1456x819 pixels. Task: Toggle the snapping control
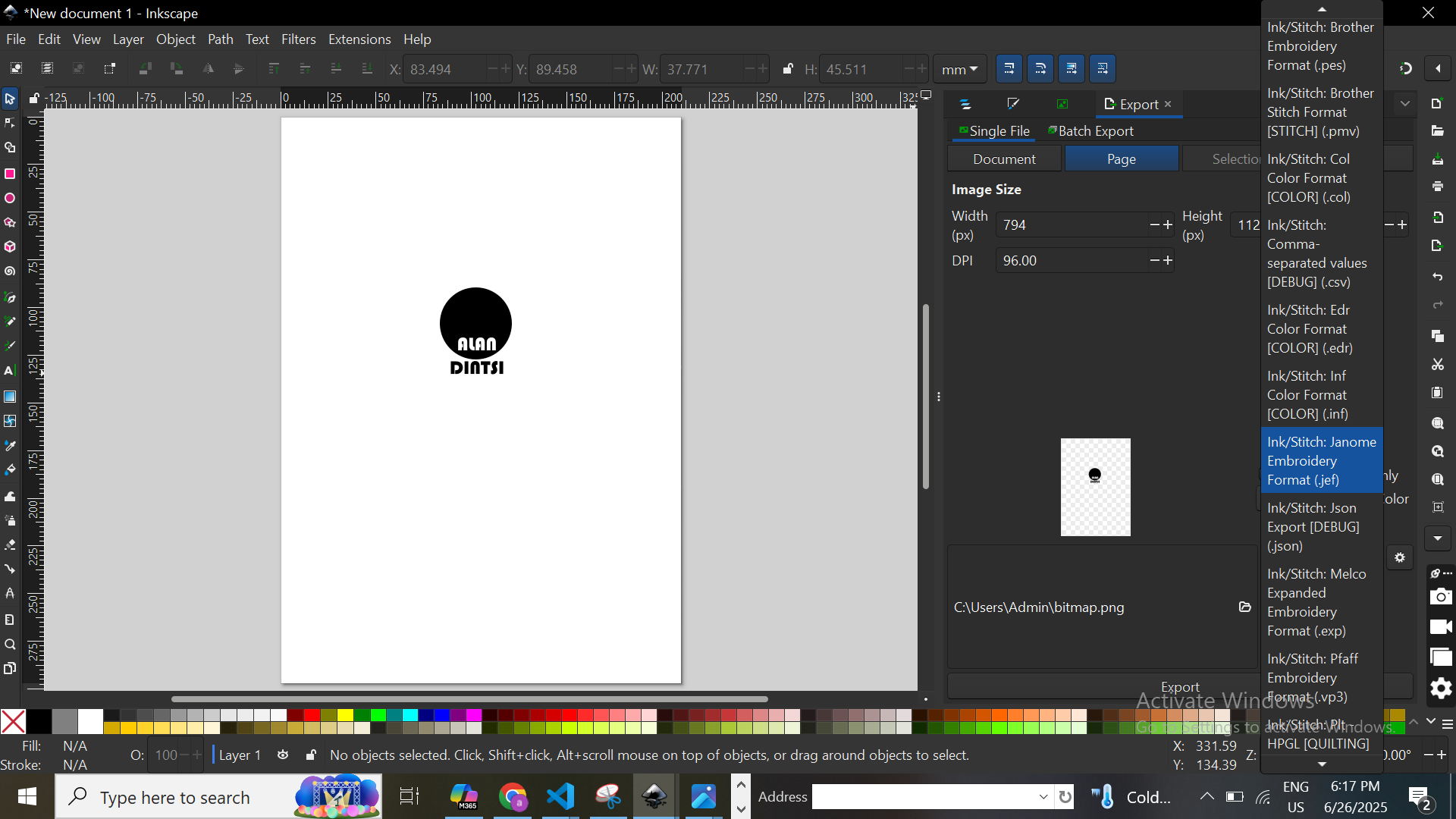(x=1405, y=69)
